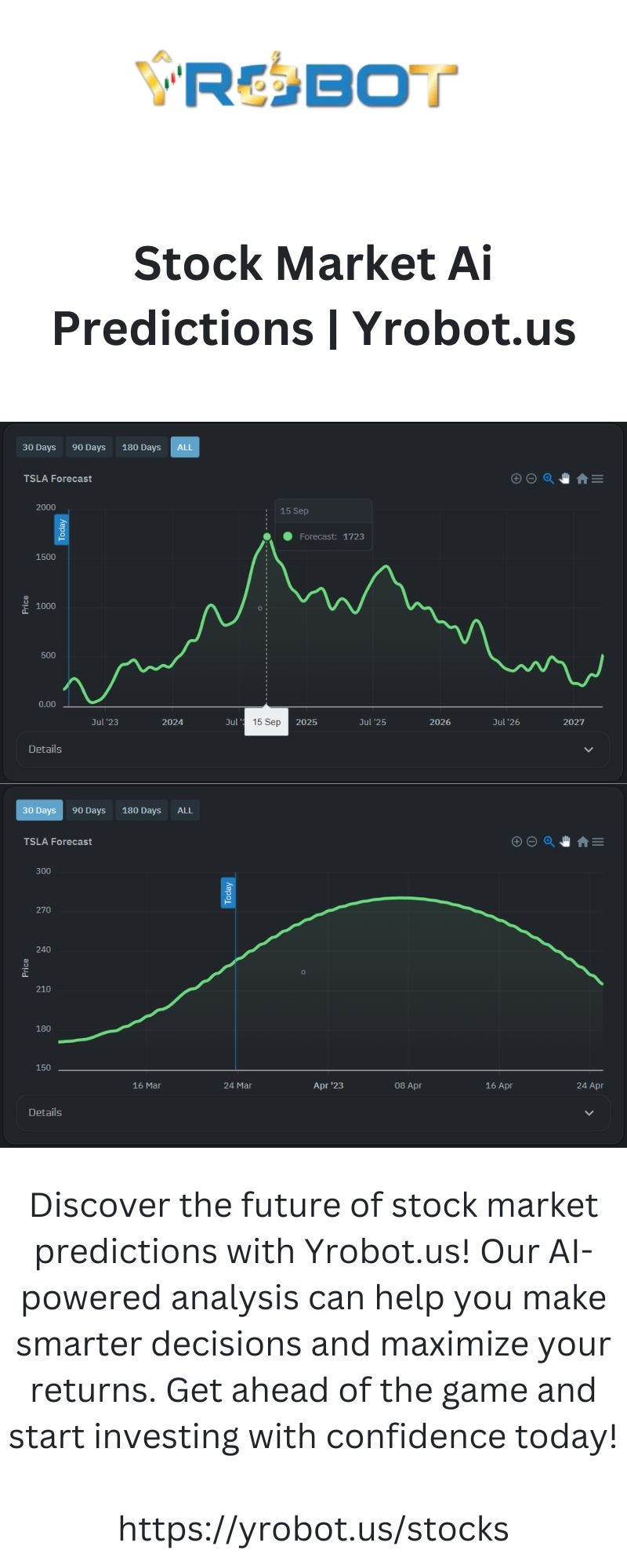The image size is (627, 1568).
Task: Click Jul '26 axis label
Action: tap(506, 722)
